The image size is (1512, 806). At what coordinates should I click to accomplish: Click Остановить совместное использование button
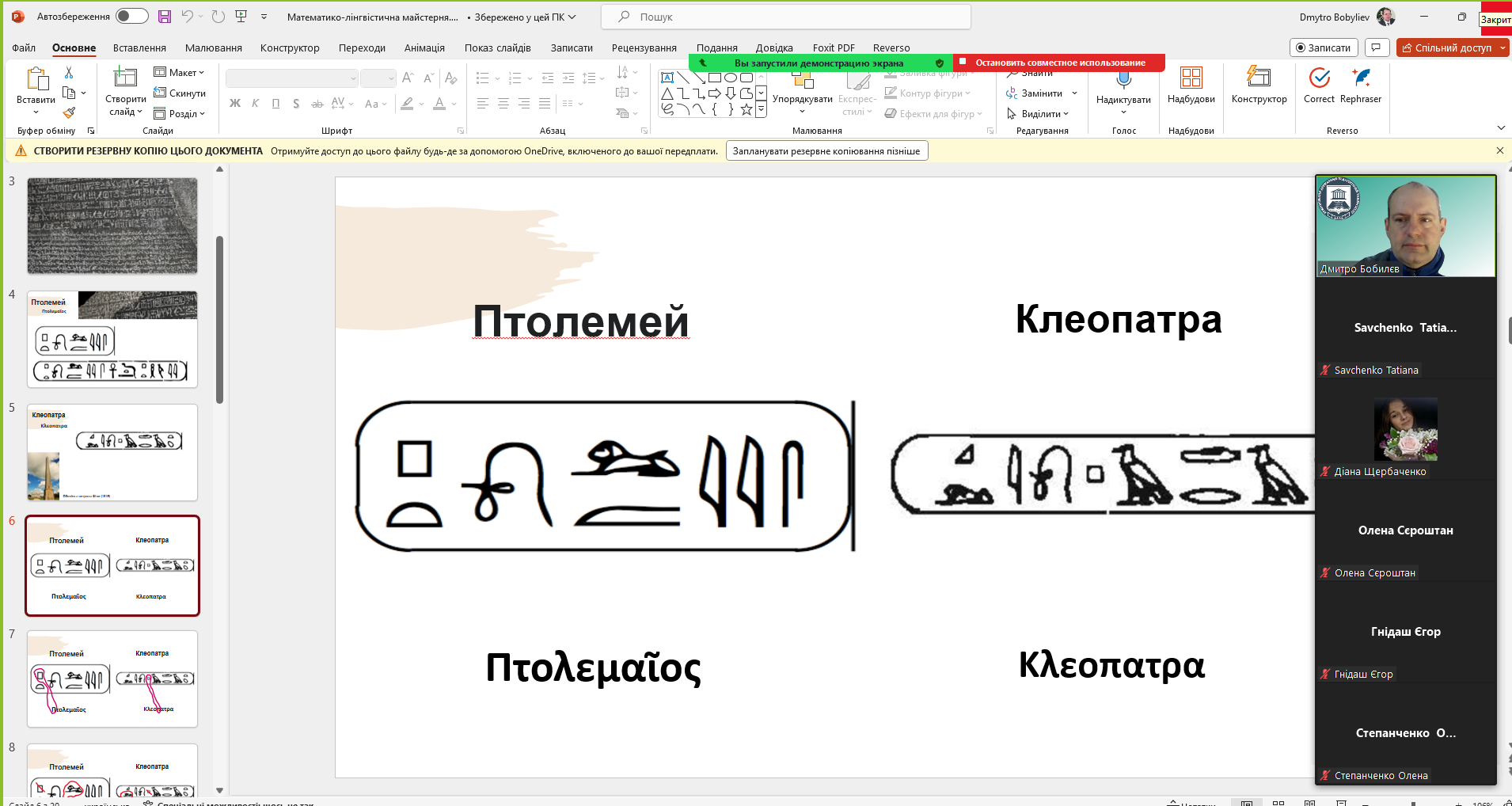1059,63
